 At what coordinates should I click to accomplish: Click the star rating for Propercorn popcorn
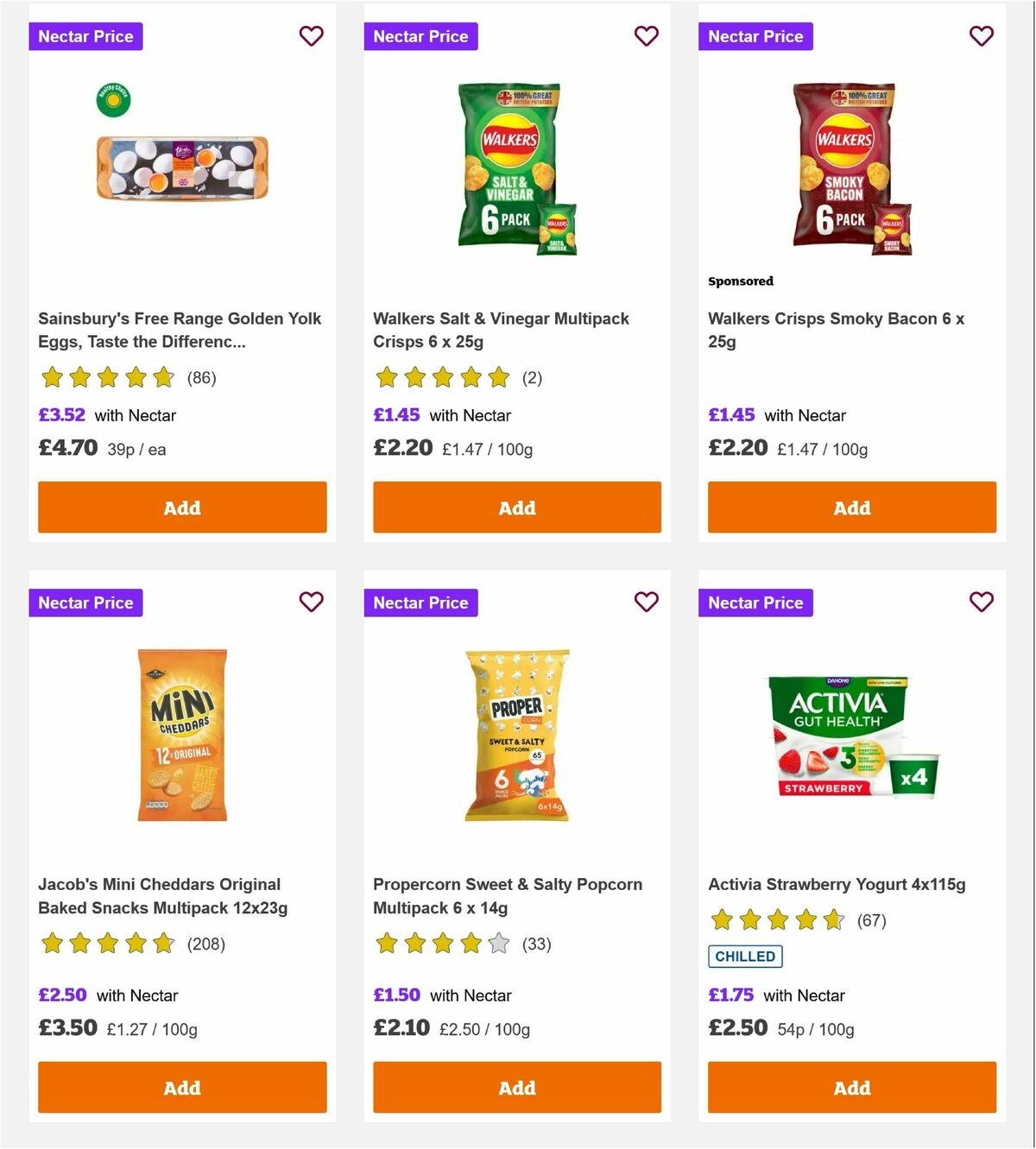(441, 944)
